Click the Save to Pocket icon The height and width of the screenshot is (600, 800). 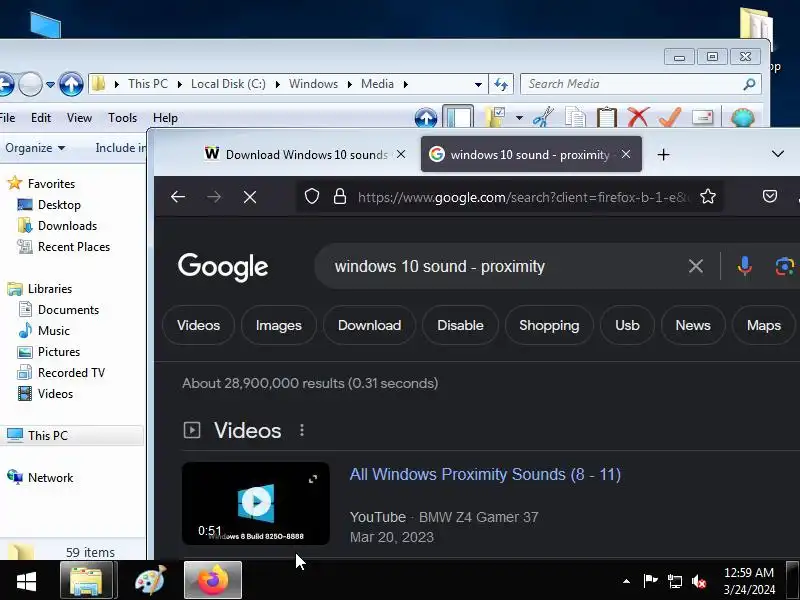[769, 196]
